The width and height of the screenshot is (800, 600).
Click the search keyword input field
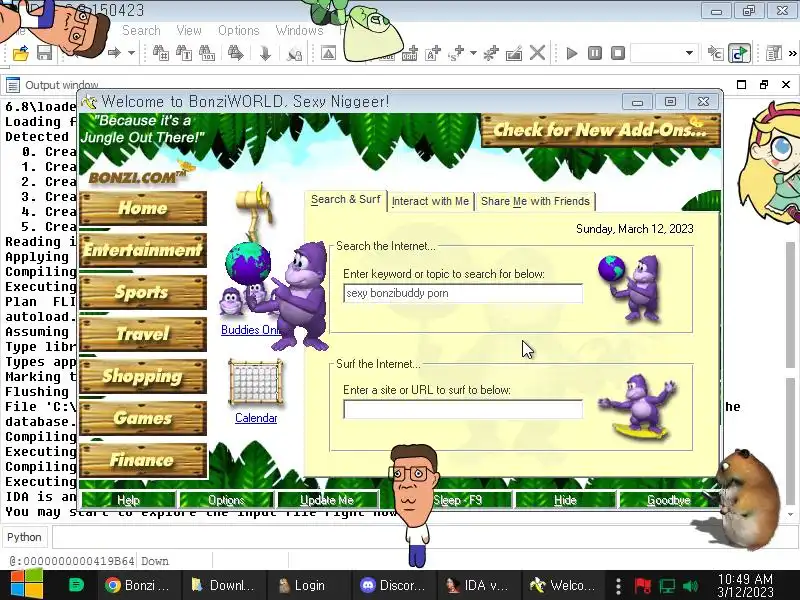point(463,293)
